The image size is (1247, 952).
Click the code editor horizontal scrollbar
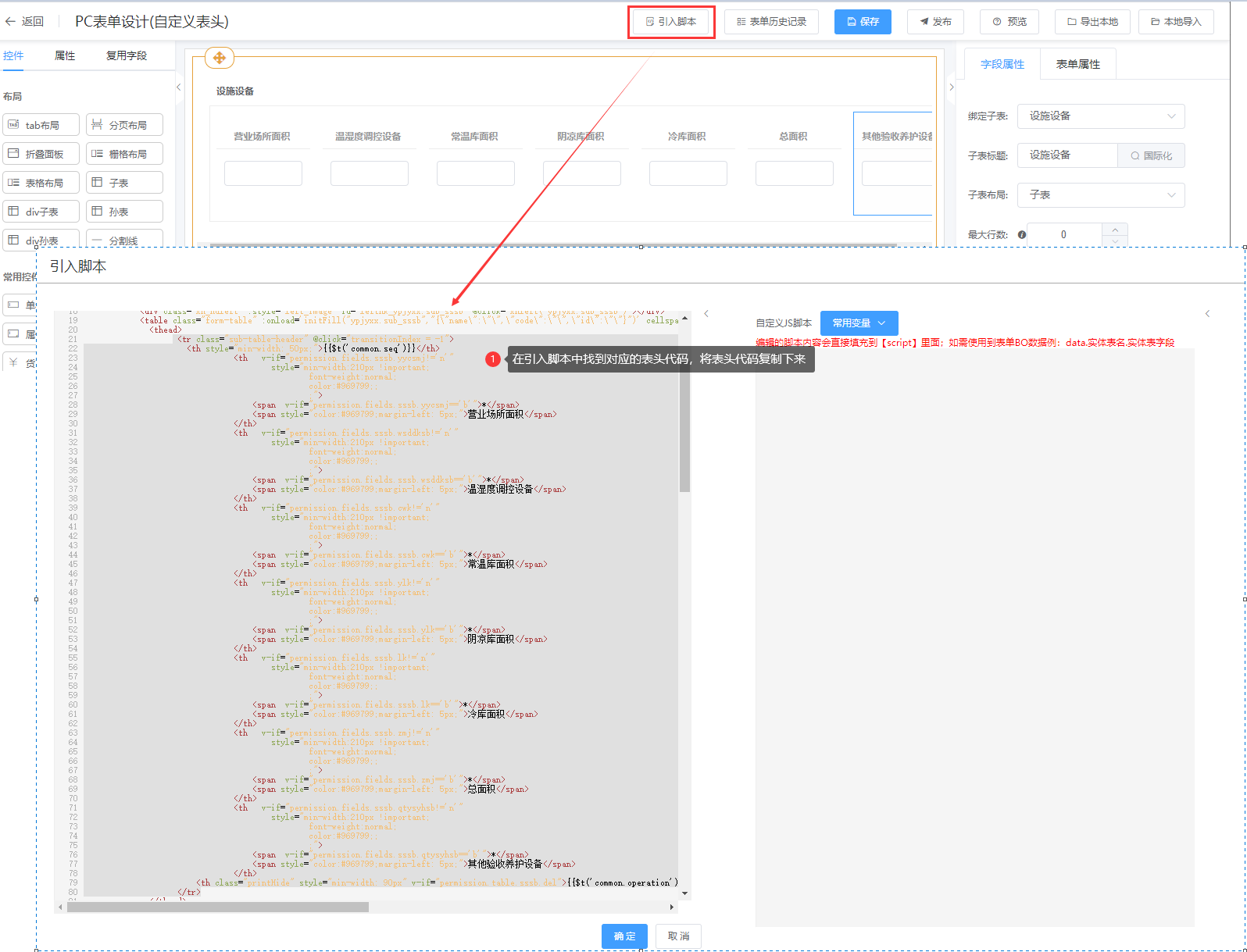(x=218, y=907)
